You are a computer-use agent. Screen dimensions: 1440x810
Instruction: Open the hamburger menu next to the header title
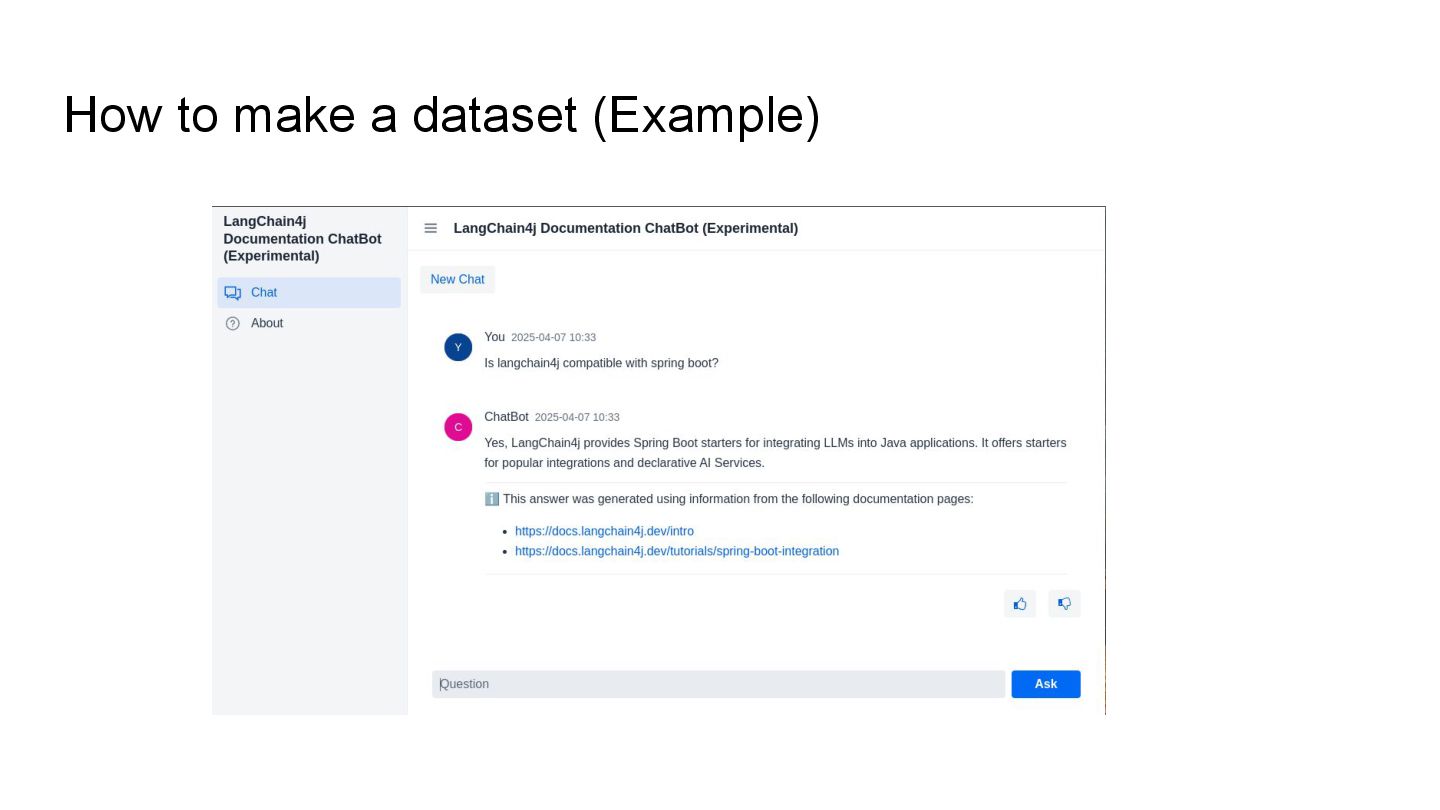click(x=431, y=228)
